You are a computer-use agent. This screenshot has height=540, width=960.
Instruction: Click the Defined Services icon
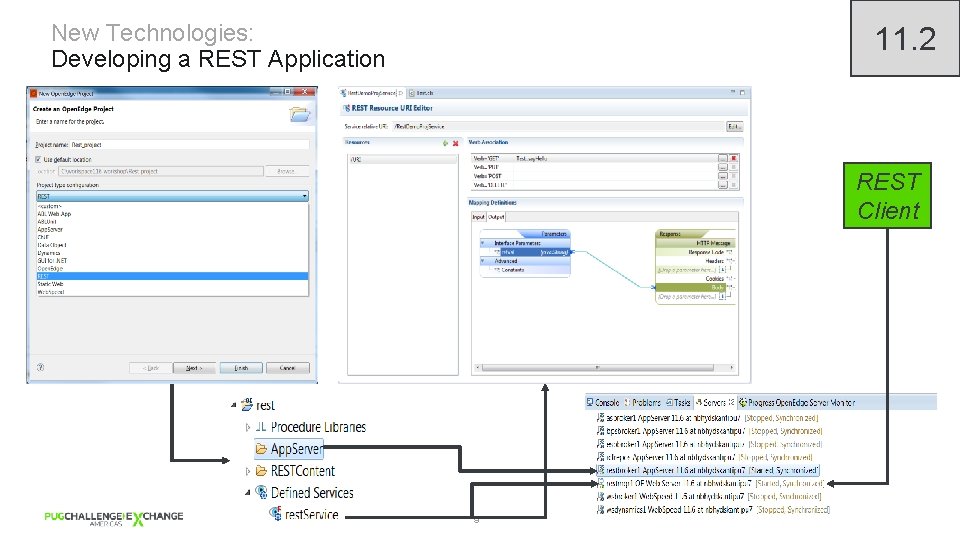[261, 492]
